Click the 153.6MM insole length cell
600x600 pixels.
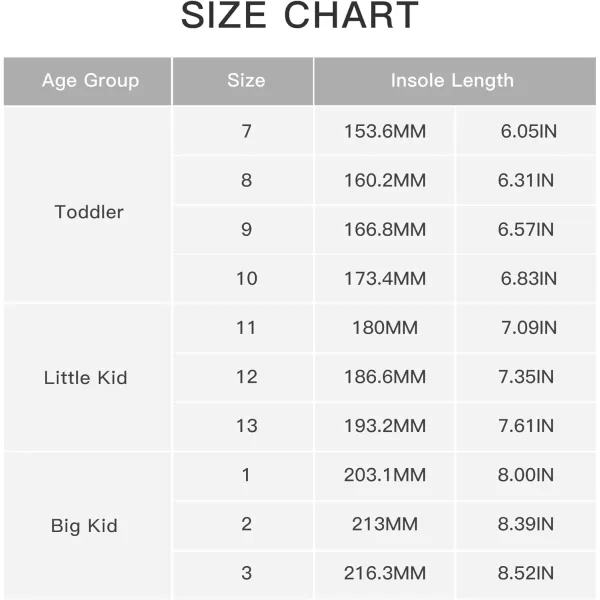[385, 132]
